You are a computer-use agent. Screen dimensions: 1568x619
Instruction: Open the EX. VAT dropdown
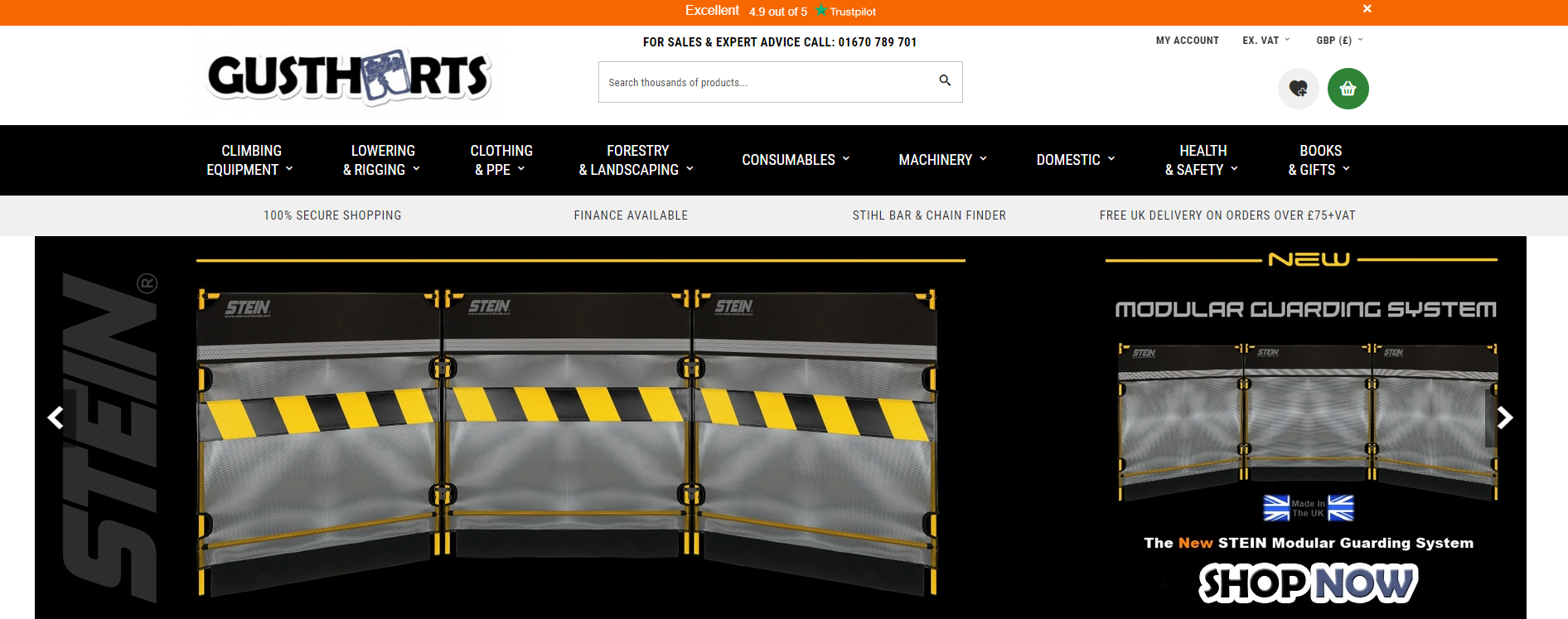point(1266,40)
